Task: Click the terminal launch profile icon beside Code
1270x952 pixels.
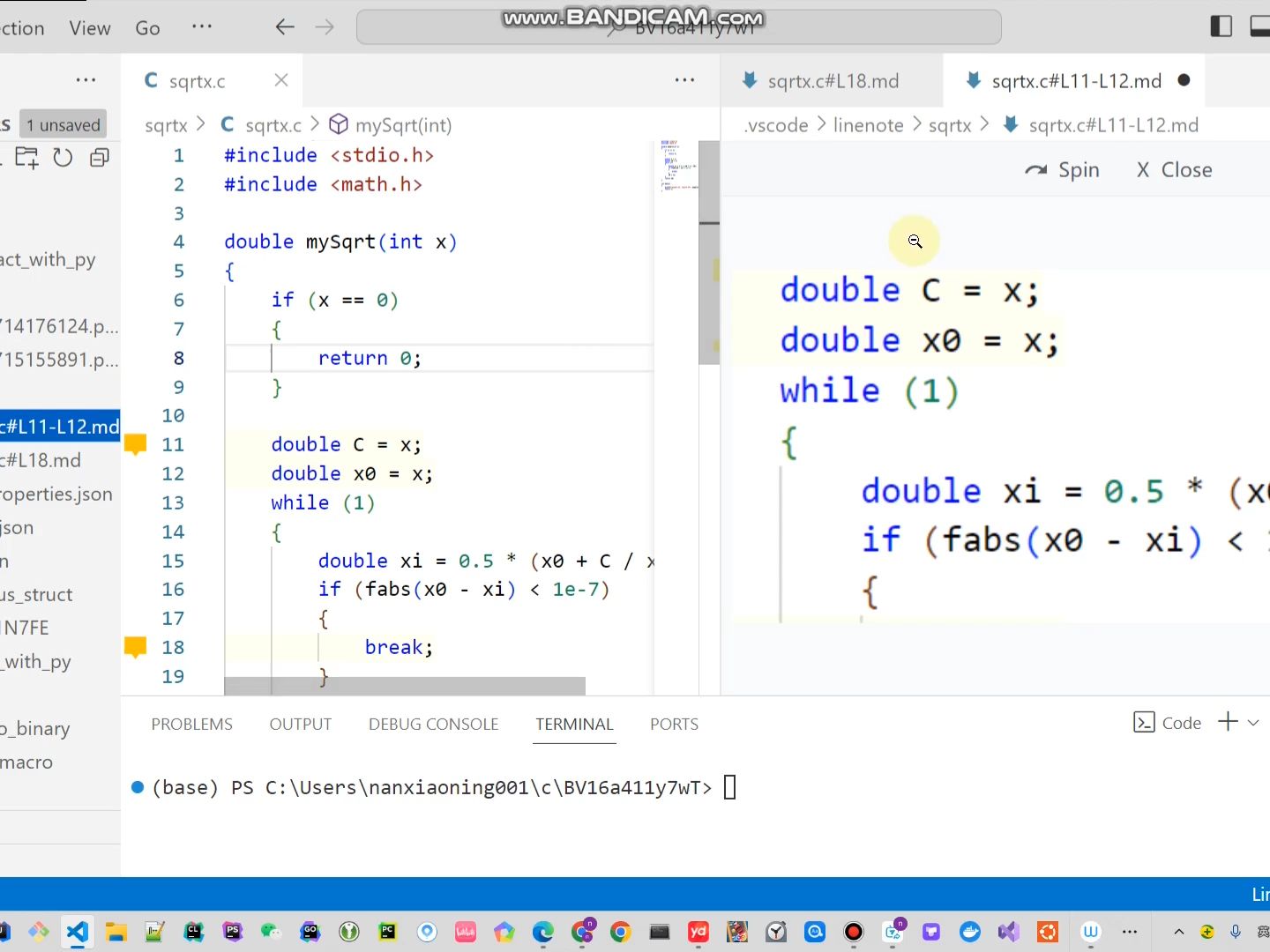Action: tap(1146, 722)
